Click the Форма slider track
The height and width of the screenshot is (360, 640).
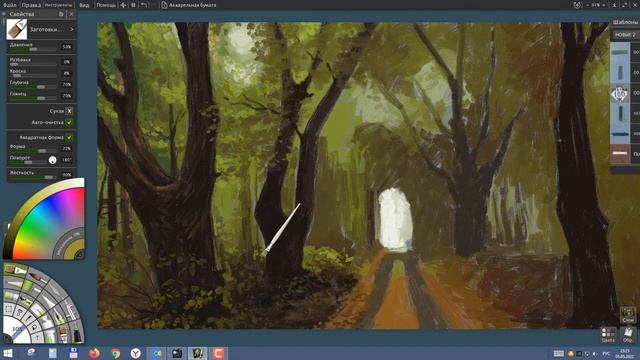click(x=33, y=151)
